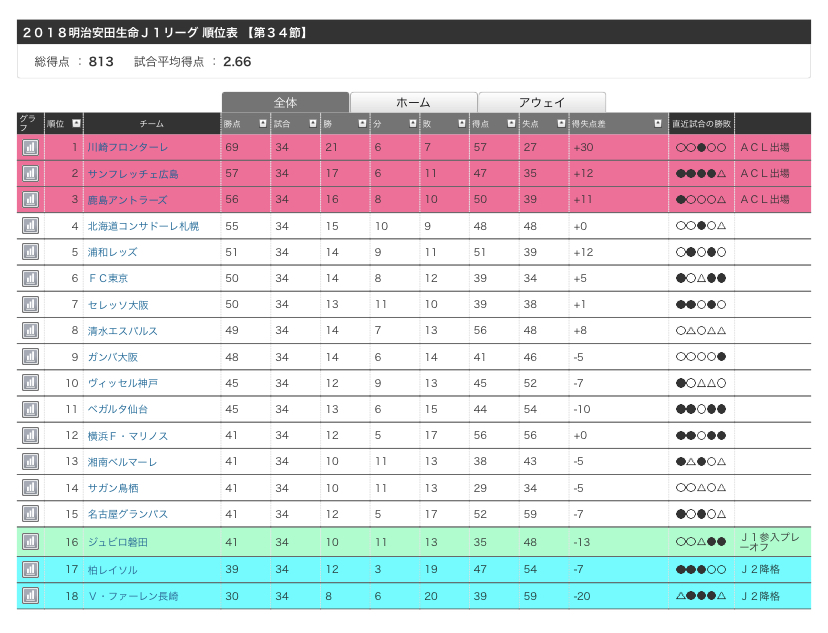
Task: Open the graph icon for ガンバ大阪
Action: pyautogui.click(x=30, y=357)
